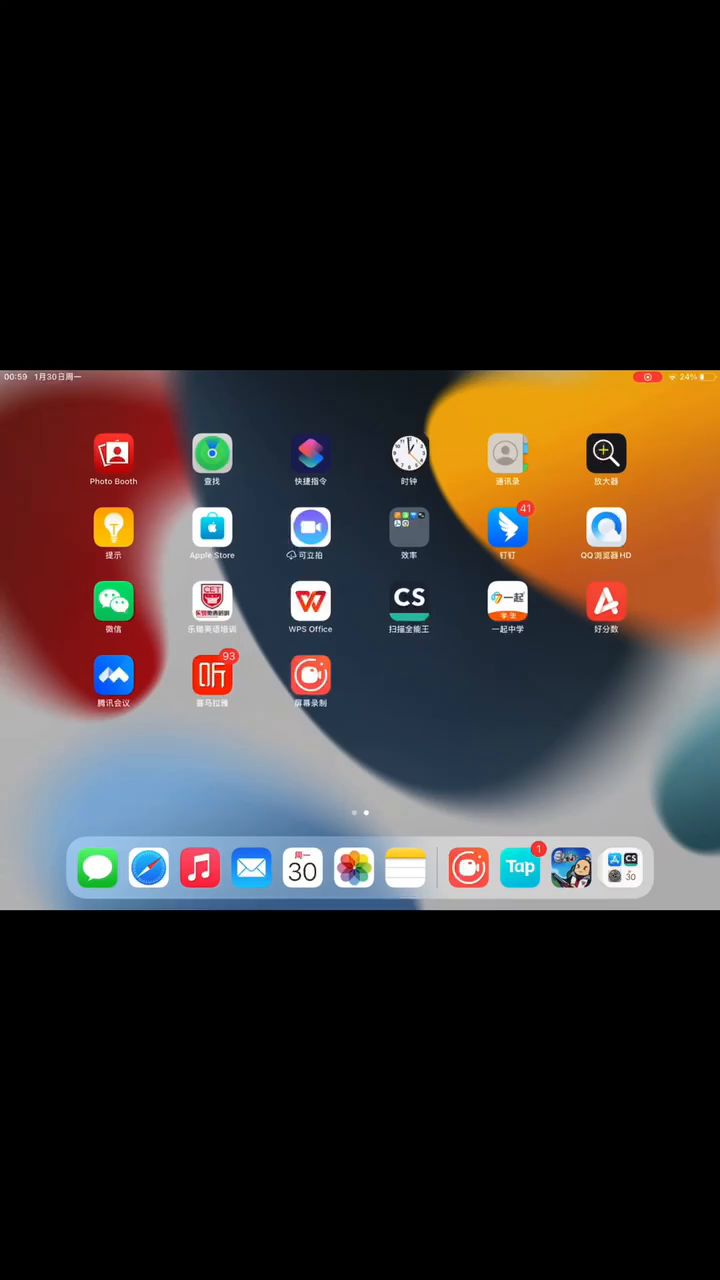The height and width of the screenshot is (1280, 720).
Task: Open the DingTalk (钉钉) app
Action: (507, 527)
